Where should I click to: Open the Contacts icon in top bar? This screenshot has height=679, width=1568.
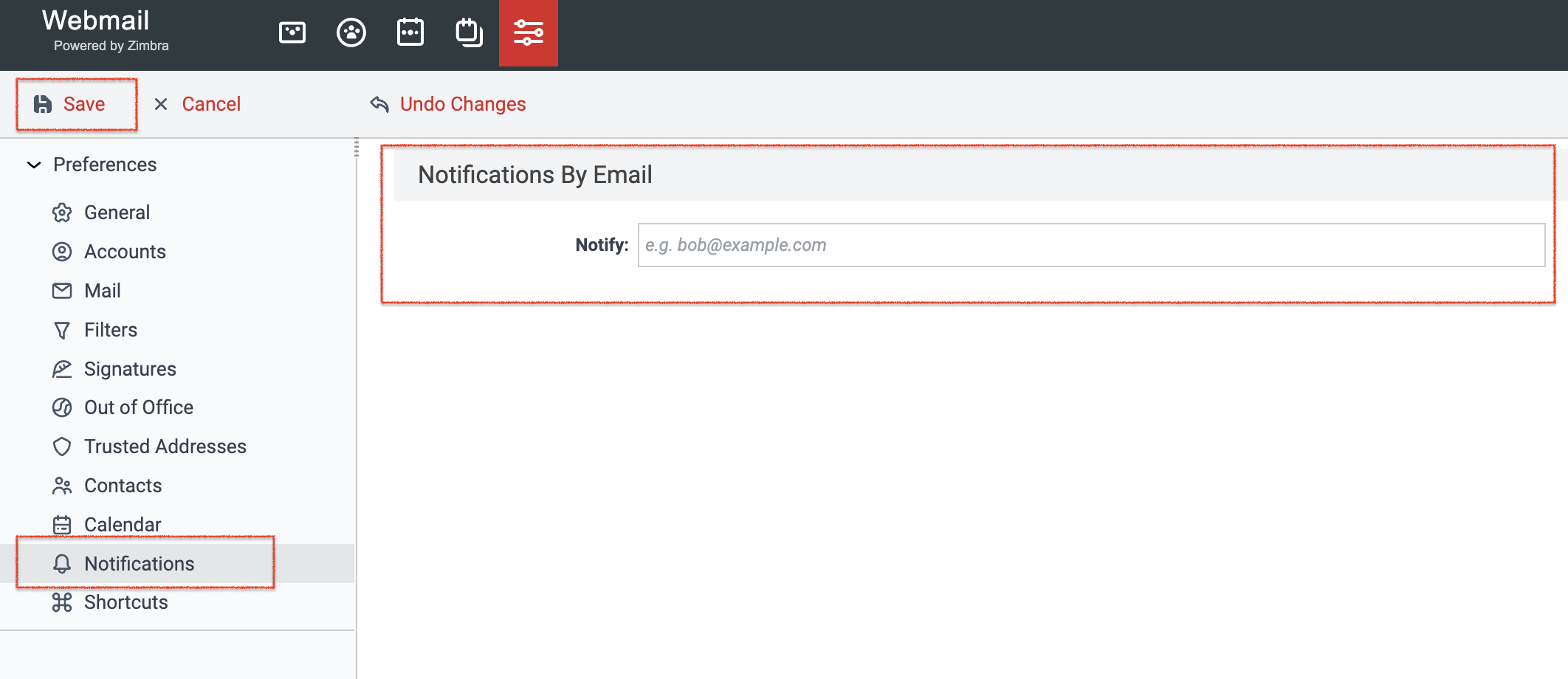click(351, 32)
